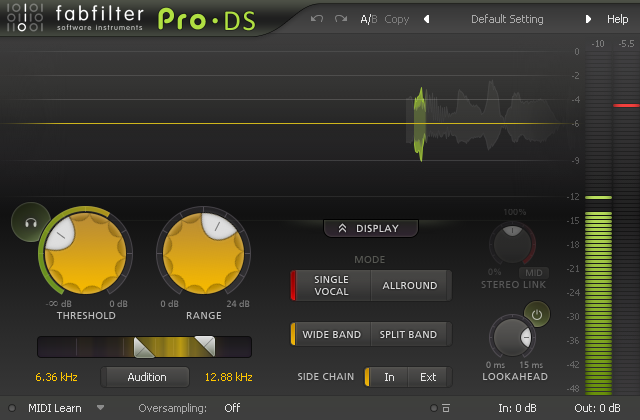Click the Out: 0 dB output level
Image resolution: width=640 pixels, height=420 pixels.
(x=597, y=408)
